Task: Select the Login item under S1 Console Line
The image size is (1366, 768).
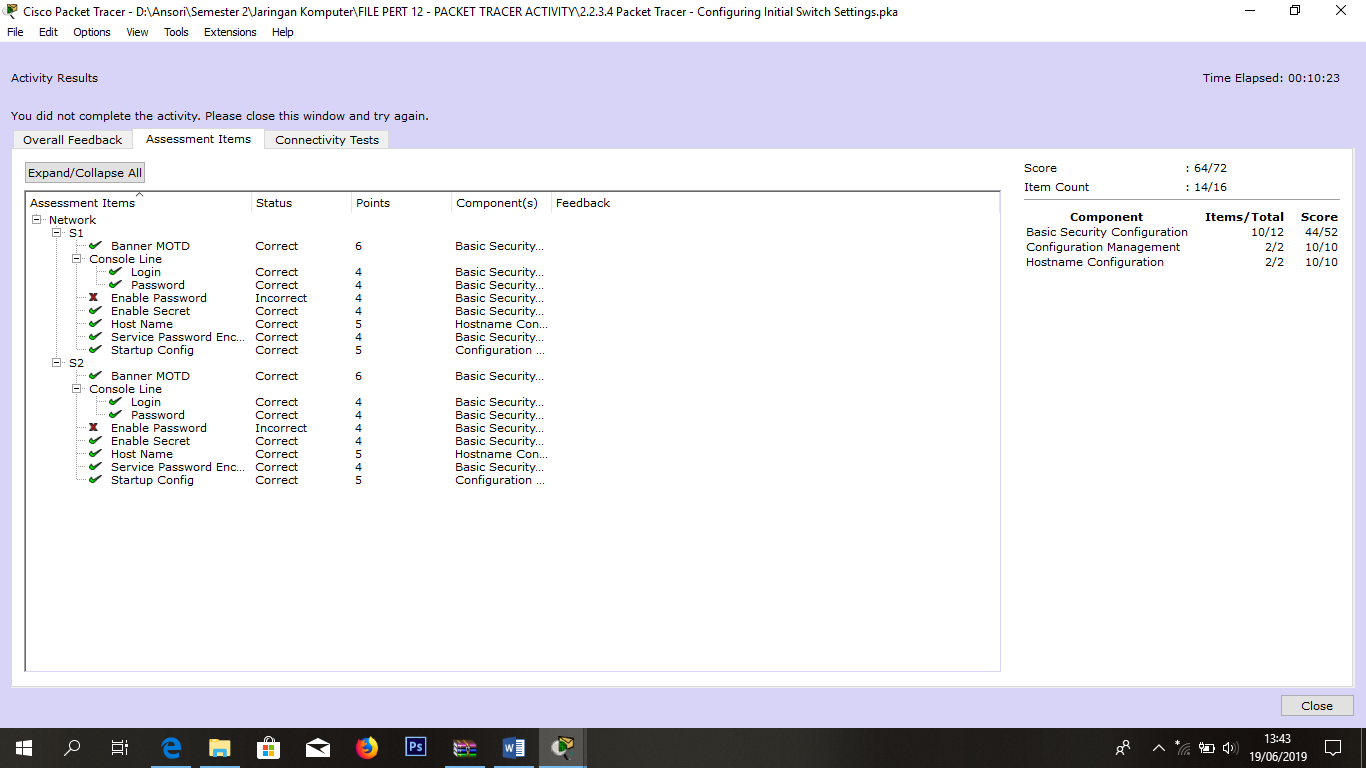Action: (146, 272)
